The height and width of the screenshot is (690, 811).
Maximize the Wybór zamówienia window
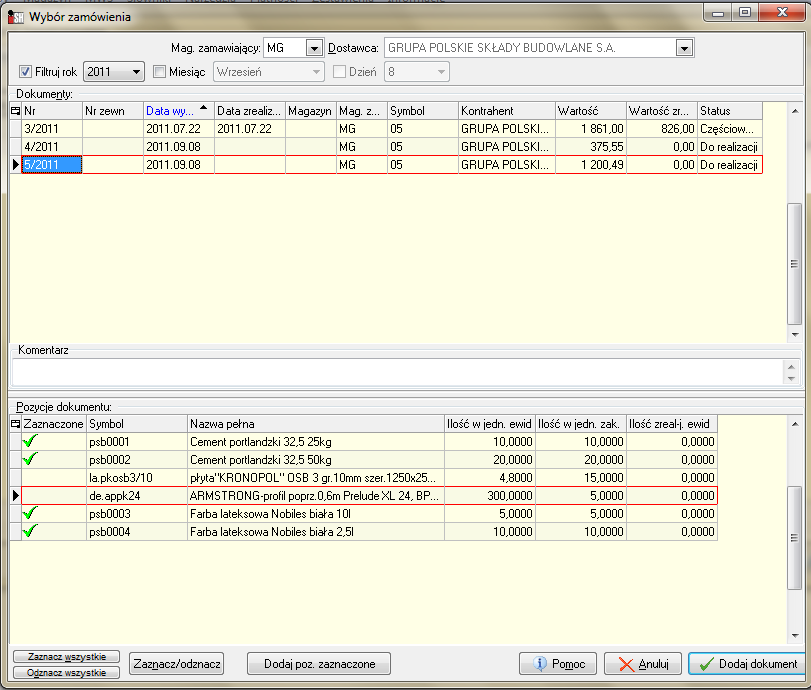(x=745, y=12)
